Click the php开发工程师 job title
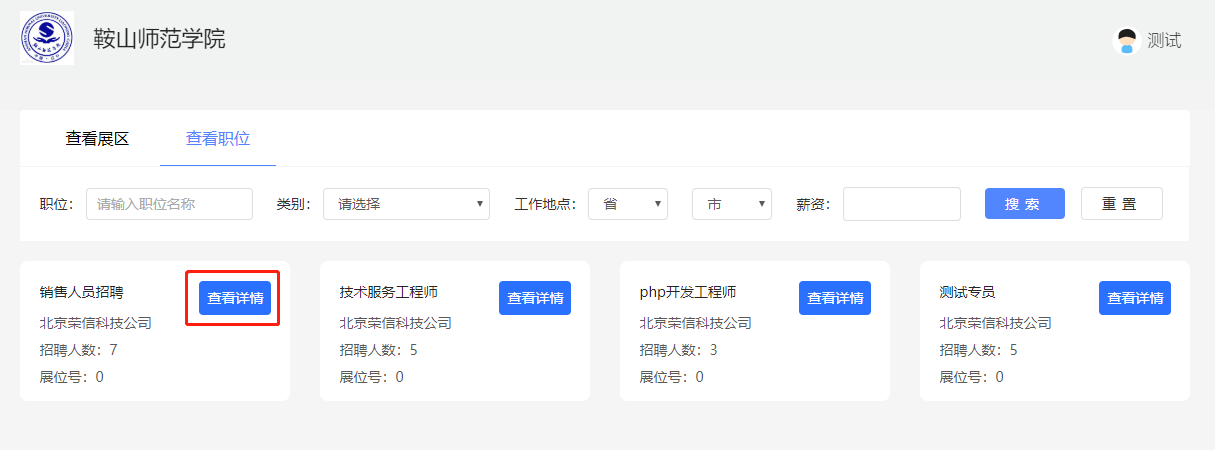The width and height of the screenshot is (1215, 450). (x=688, y=292)
